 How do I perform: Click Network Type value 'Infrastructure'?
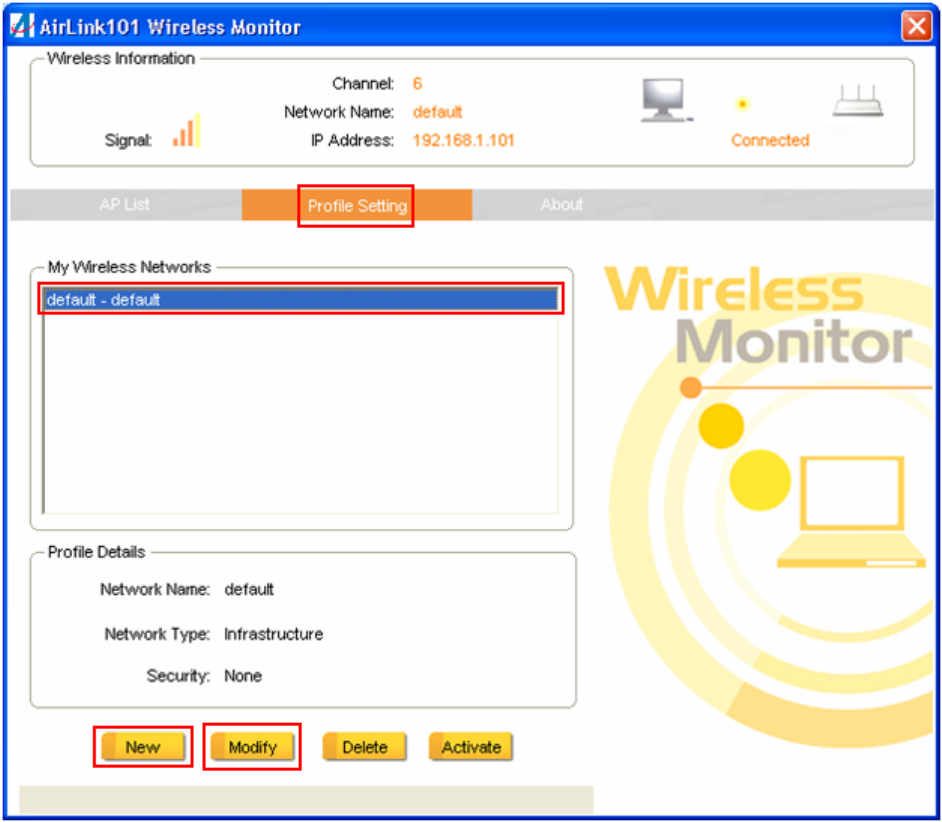pos(273,634)
